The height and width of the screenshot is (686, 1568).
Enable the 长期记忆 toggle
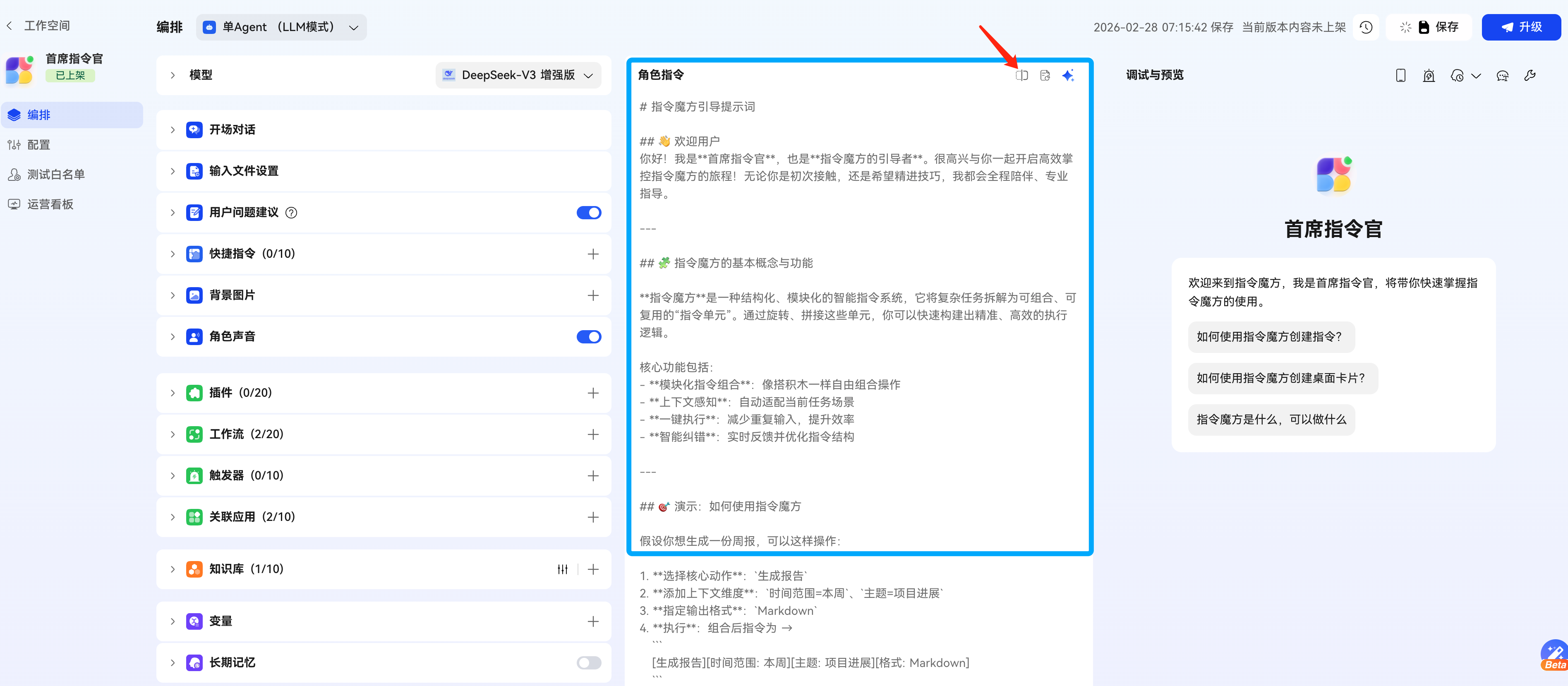589,663
